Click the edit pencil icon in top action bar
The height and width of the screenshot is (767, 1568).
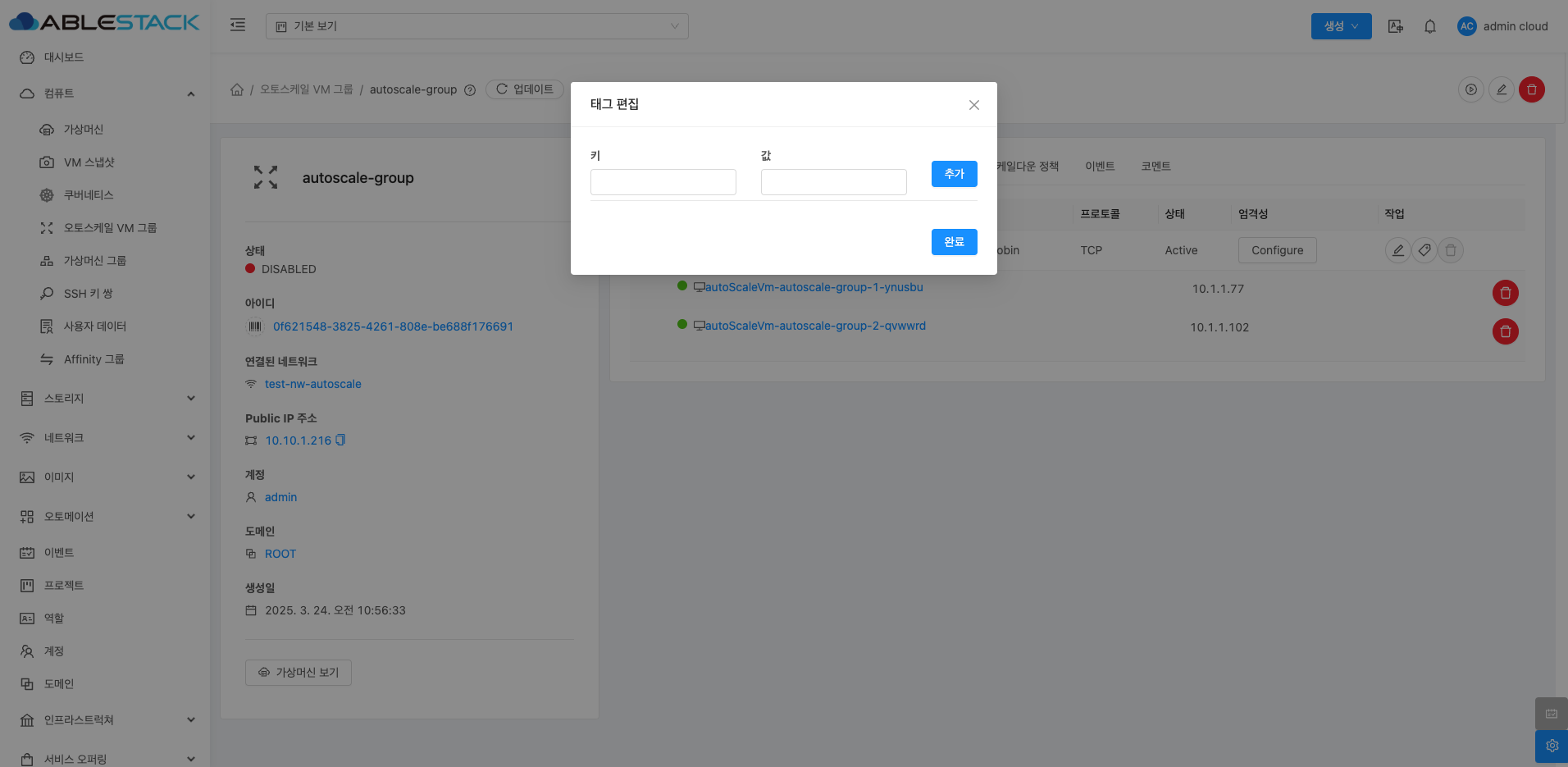[1502, 89]
